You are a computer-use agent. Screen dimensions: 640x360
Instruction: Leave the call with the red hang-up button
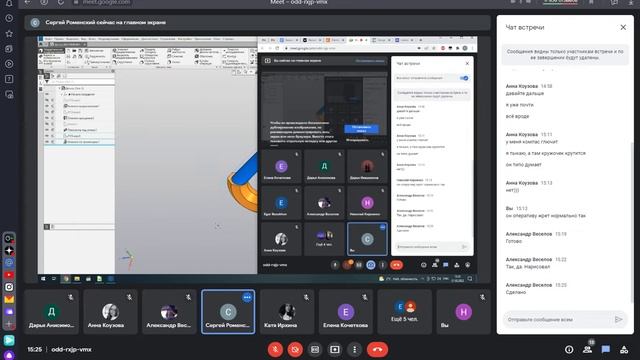378,349
